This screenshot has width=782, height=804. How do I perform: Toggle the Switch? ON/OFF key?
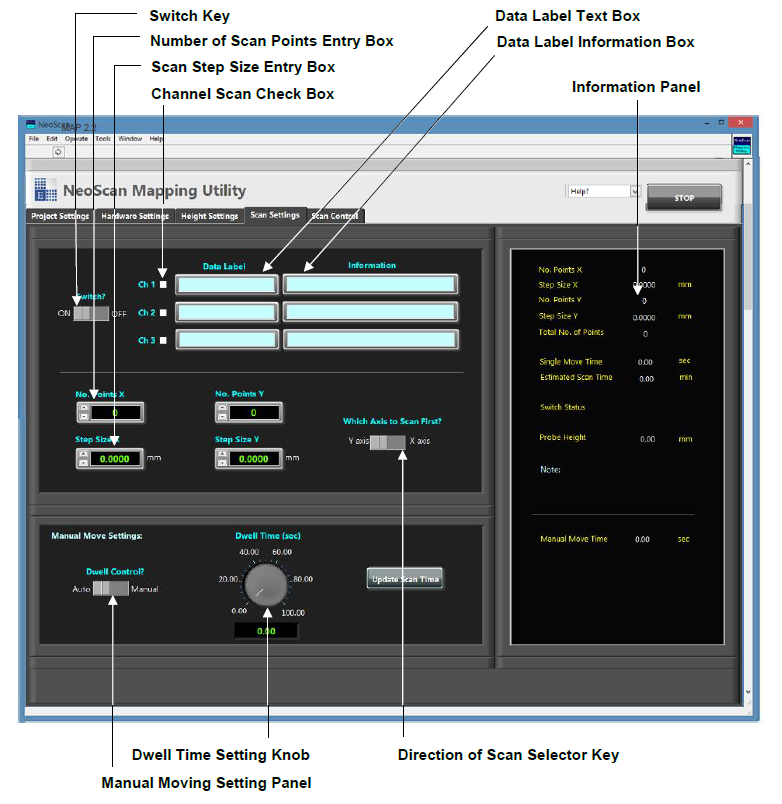(91, 313)
